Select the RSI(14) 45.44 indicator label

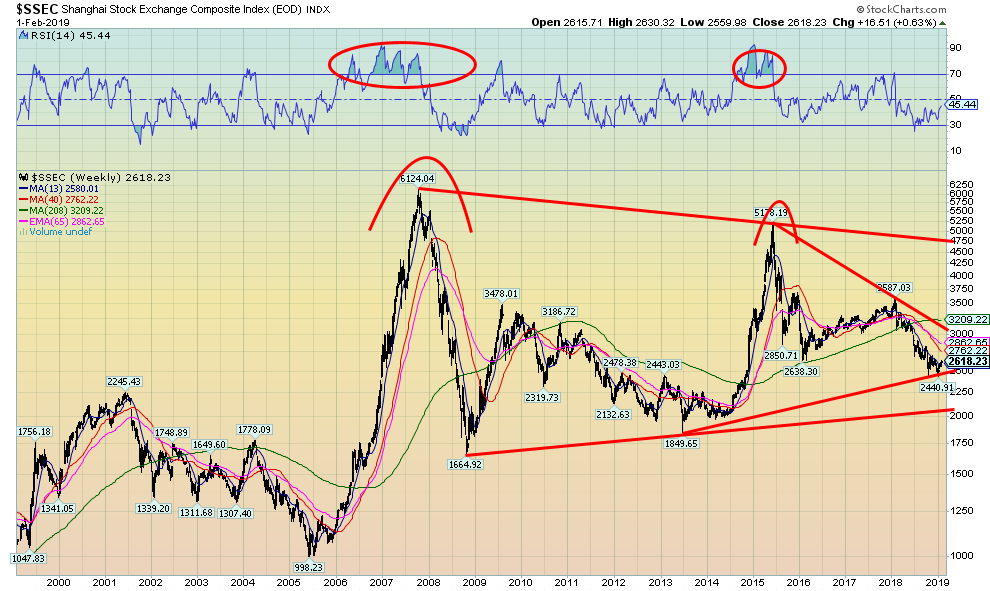55,34
